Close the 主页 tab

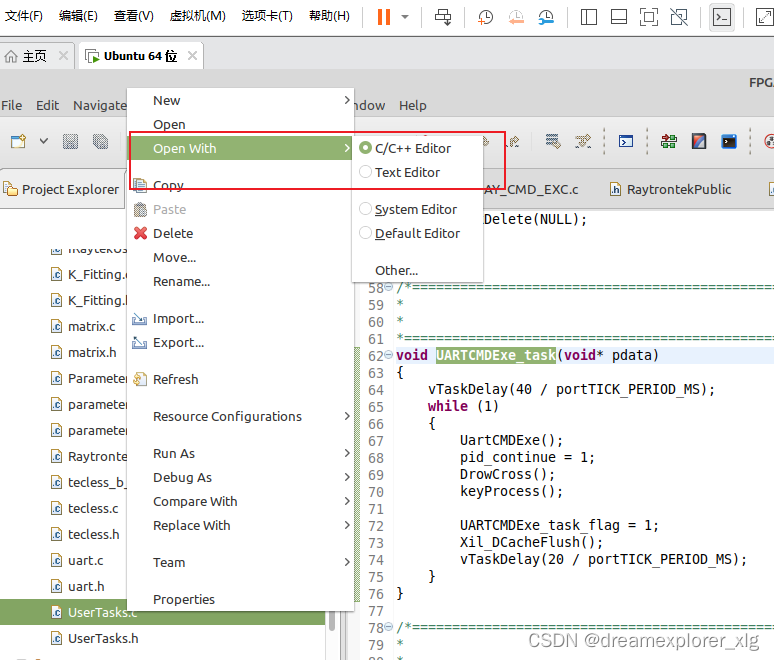(x=63, y=56)
